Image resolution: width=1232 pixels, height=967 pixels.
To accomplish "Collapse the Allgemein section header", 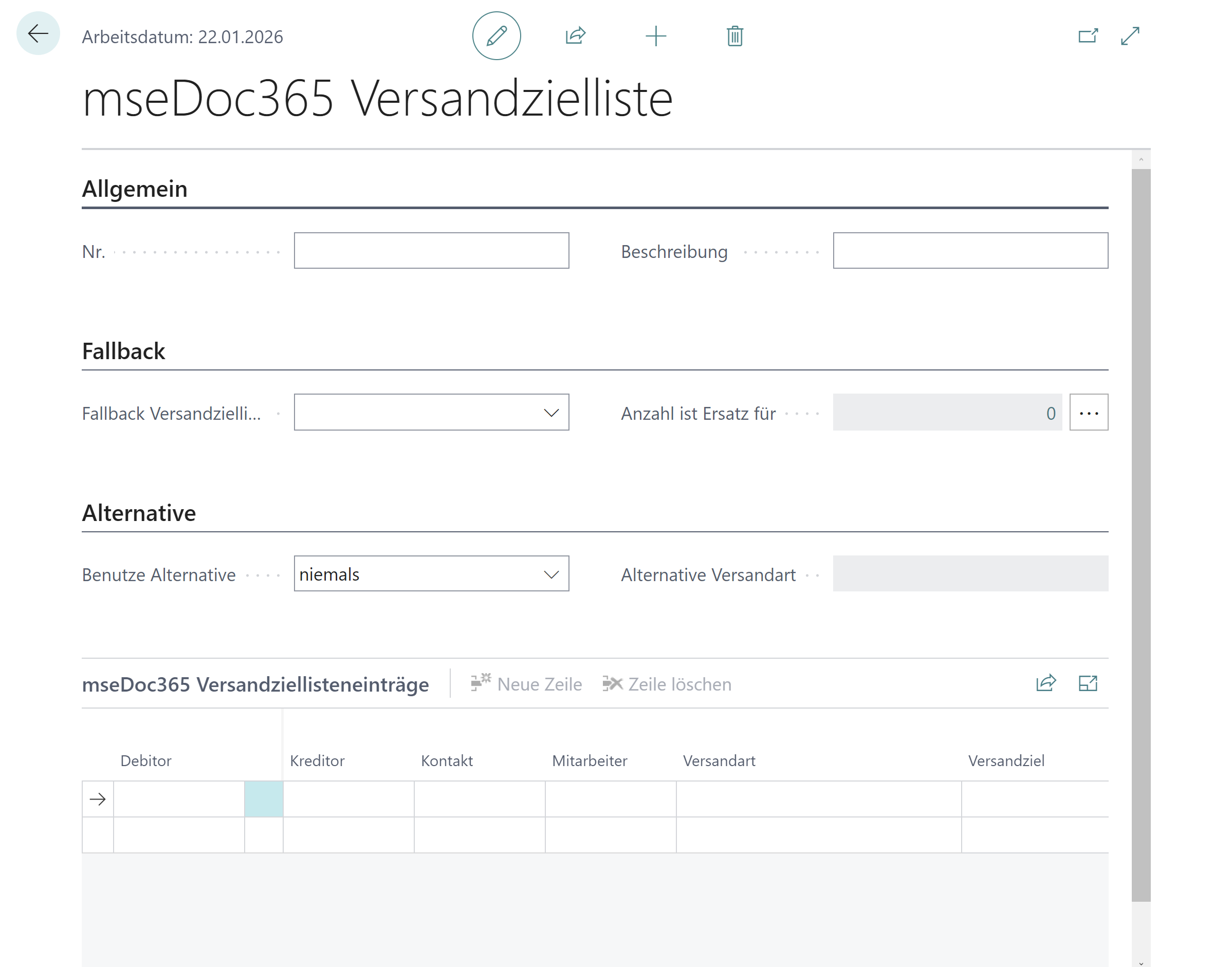I will click(135, 189).
